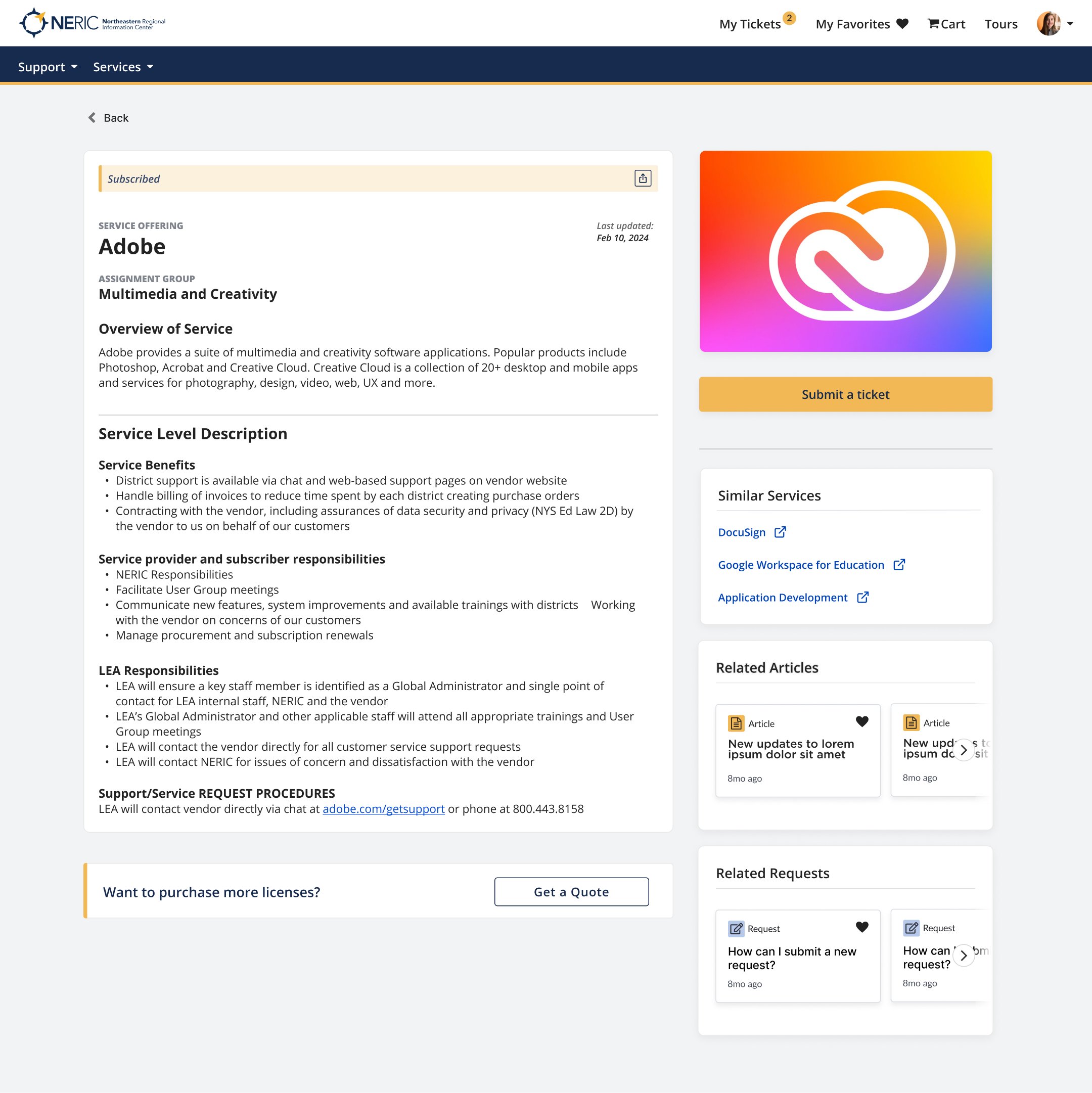Advance Related Requests carousel with next arrow
The image size is (1092, 1093).
point(964,955)
